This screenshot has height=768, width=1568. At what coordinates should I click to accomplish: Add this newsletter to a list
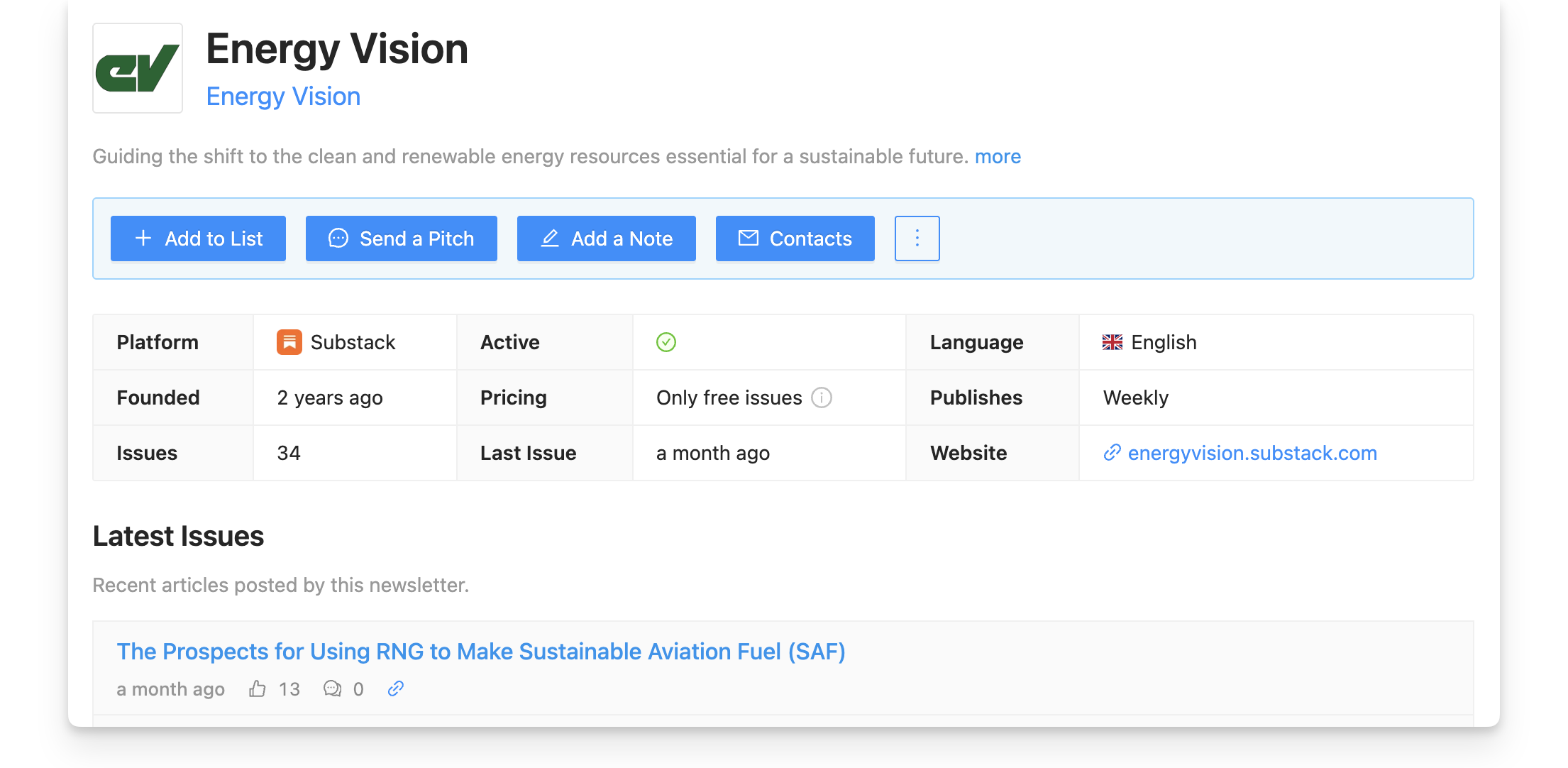pos(198,238)
